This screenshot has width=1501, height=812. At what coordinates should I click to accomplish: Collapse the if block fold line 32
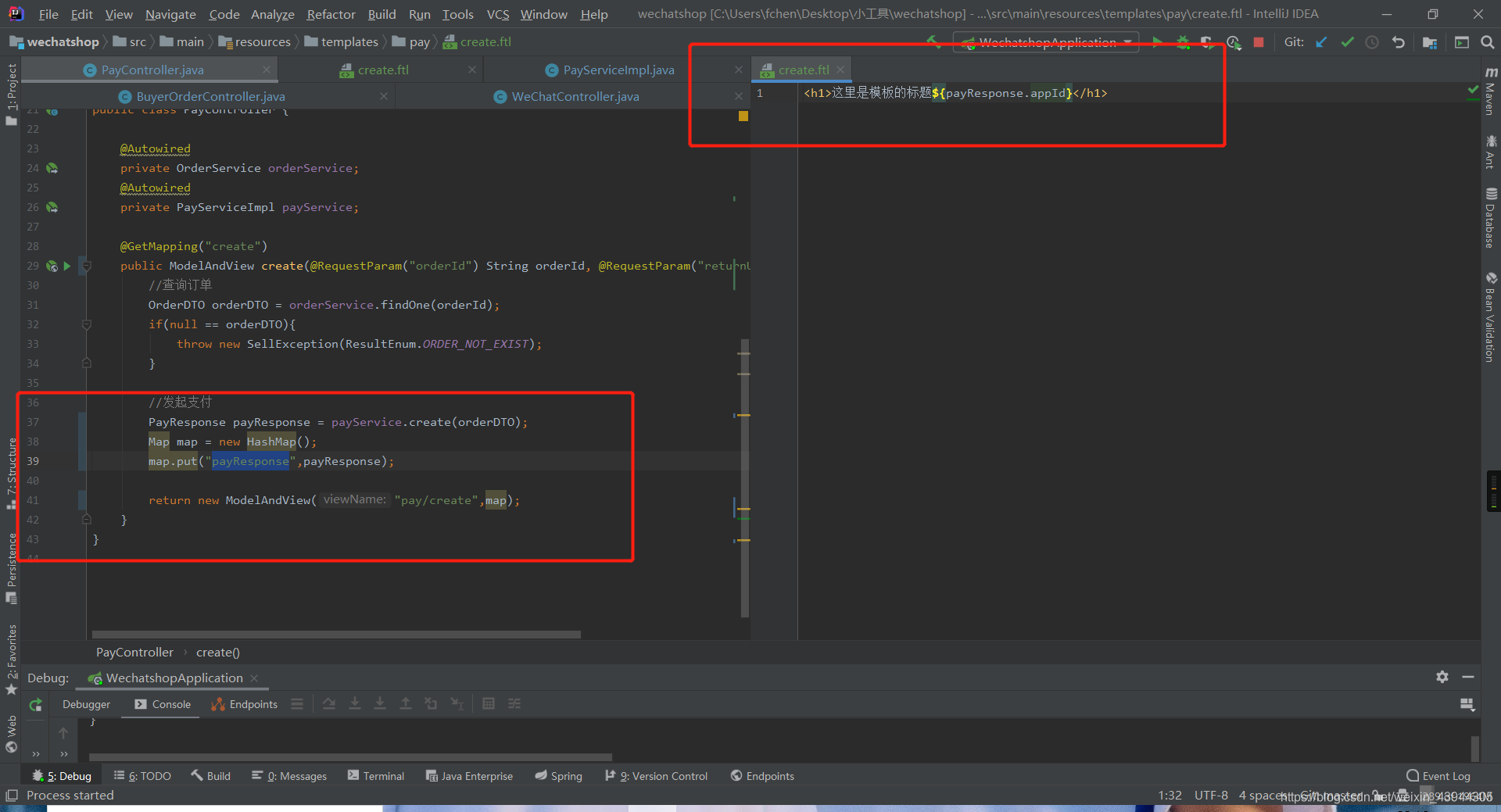pos(87,324)
